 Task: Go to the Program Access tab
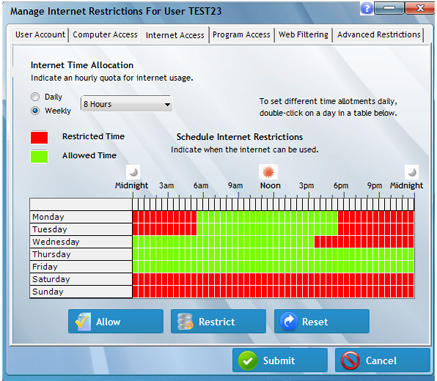(x=241, y=35)
